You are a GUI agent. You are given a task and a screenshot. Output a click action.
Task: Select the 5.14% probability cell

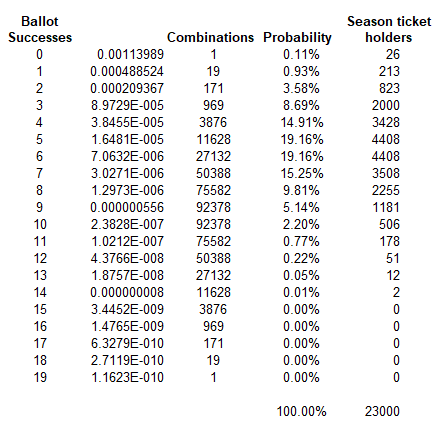[301, 207]
